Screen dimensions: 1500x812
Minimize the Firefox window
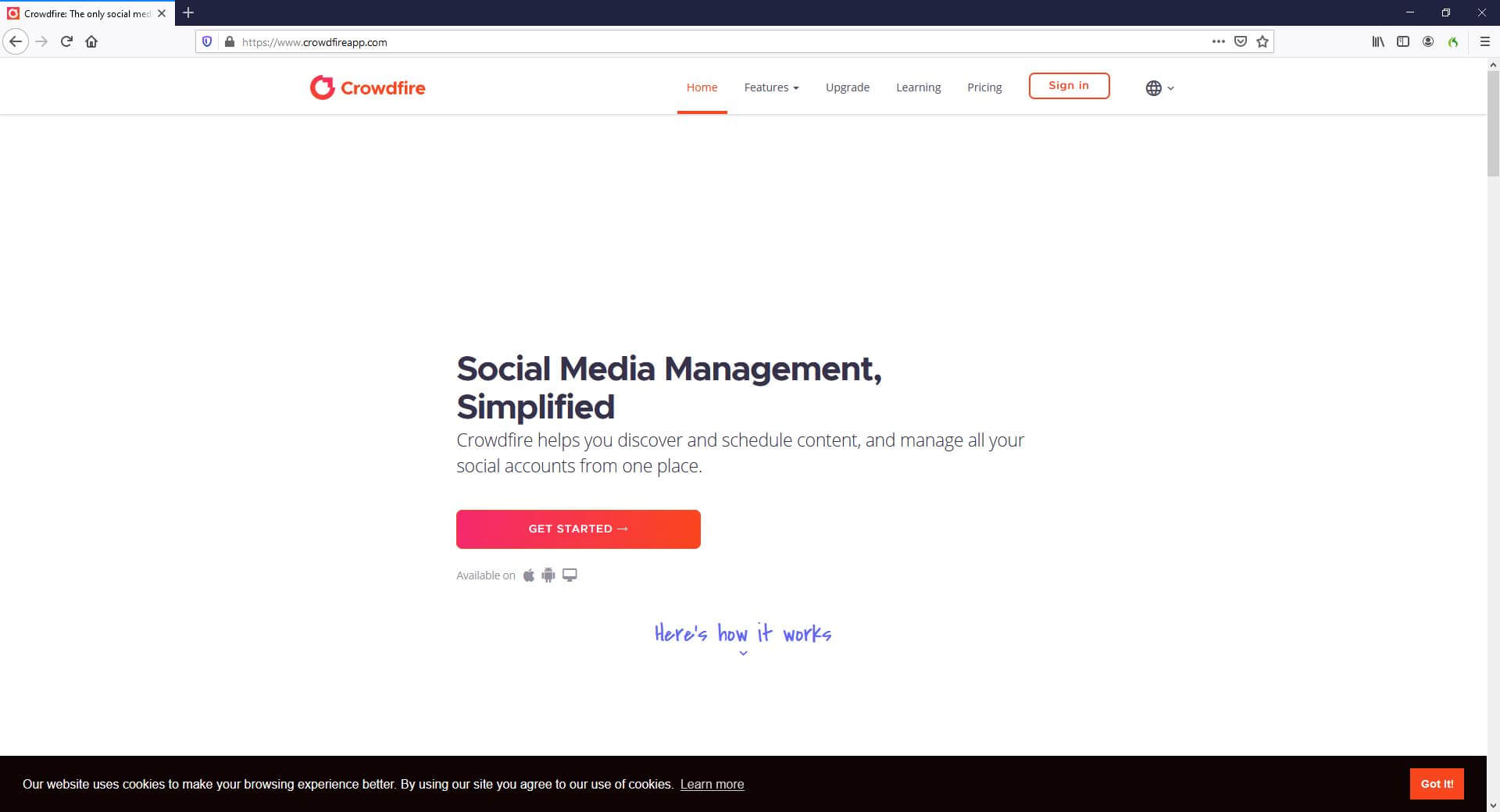[x=1410, y=12]
